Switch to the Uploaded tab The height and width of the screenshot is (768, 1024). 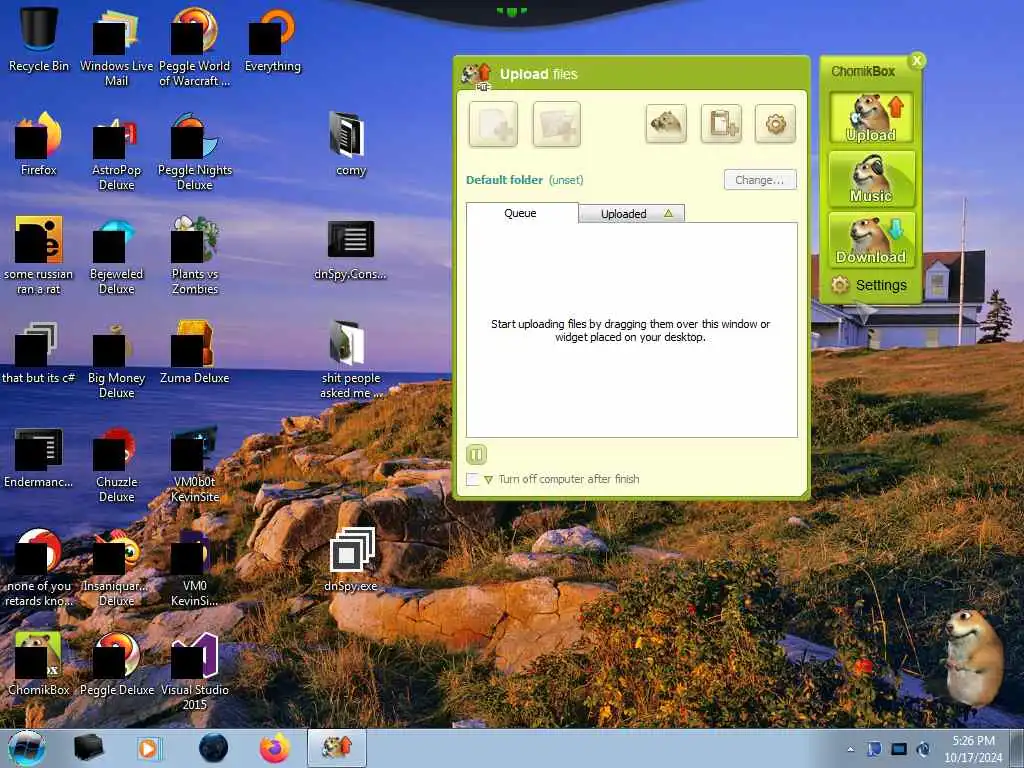632,214
